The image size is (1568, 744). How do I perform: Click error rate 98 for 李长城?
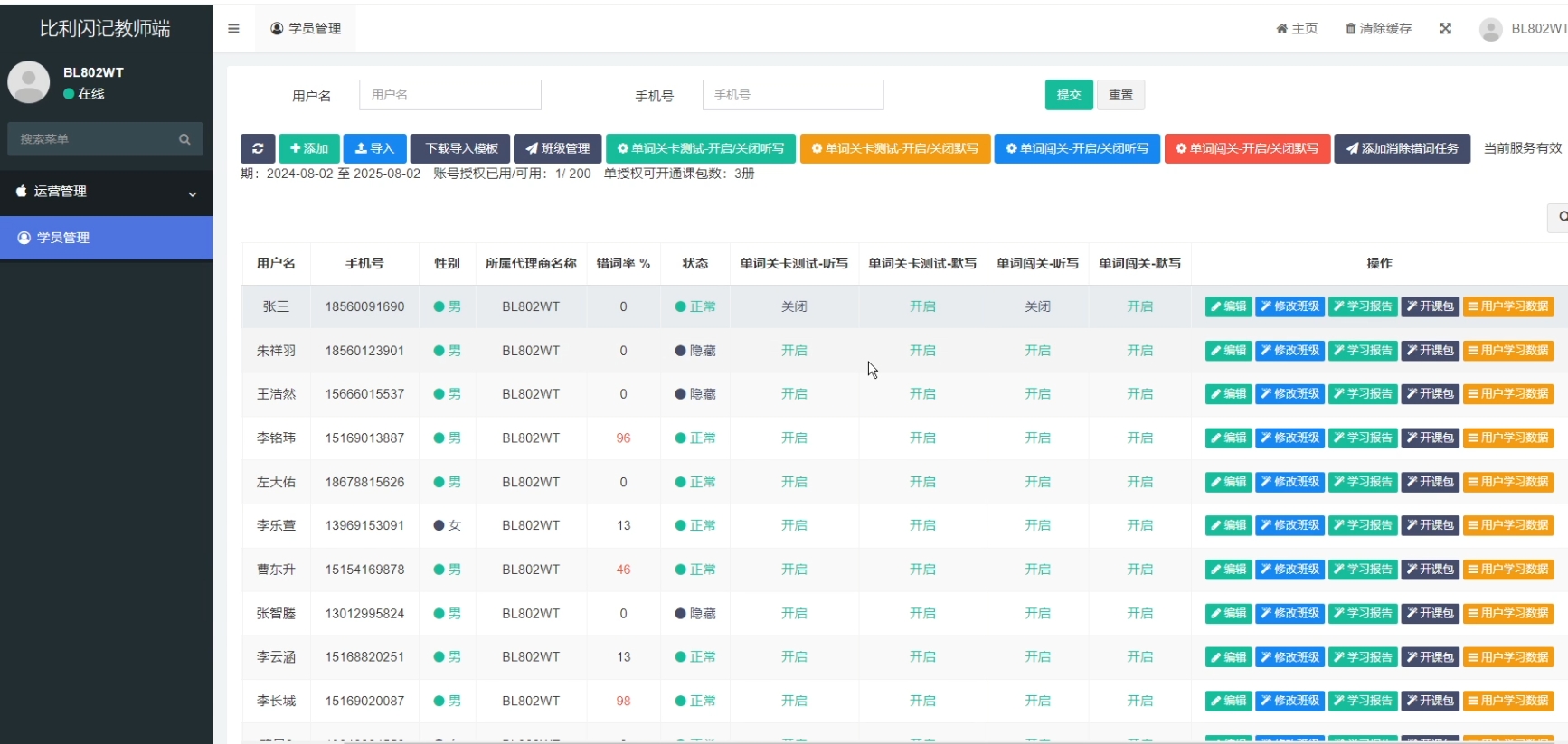point(623,701)
